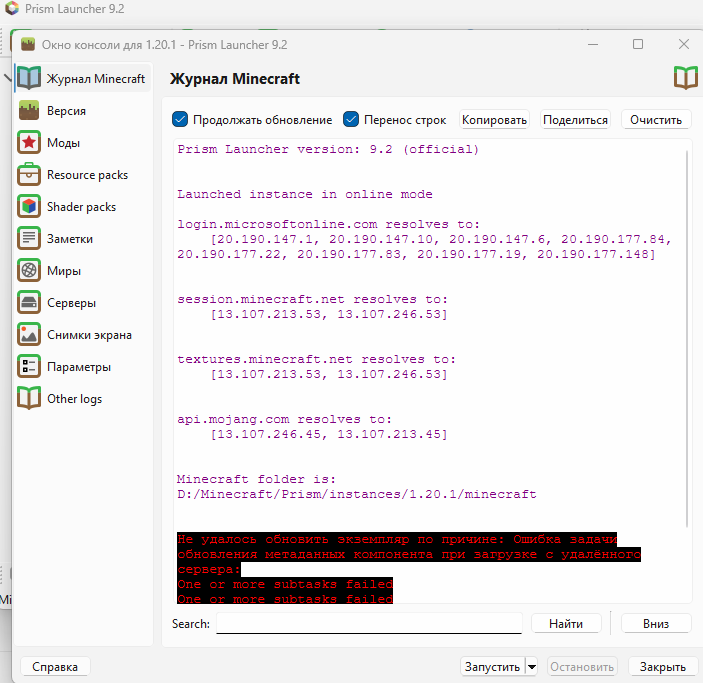
Task: Click the Параметры settings list icon
Action: [29, 366]
